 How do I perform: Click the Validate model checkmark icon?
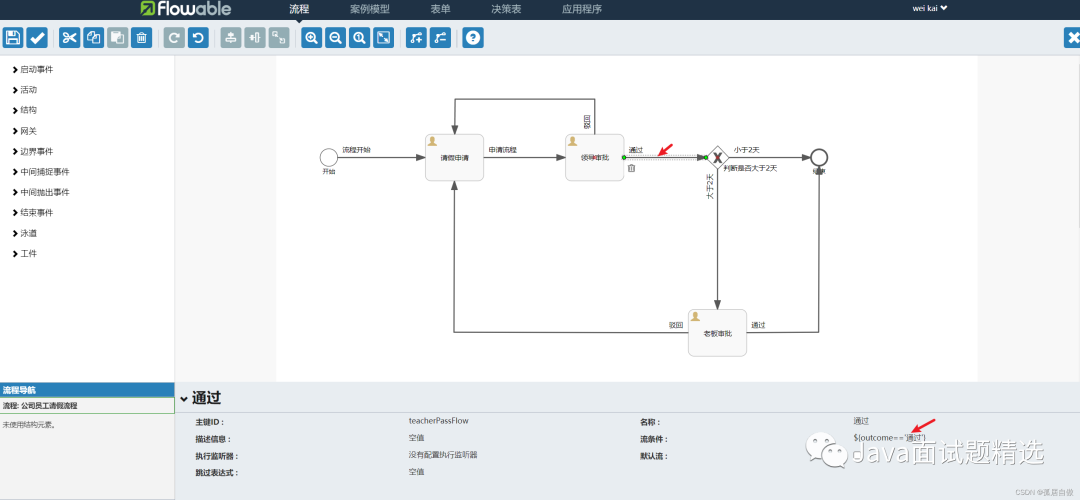[x=37, y=38]
